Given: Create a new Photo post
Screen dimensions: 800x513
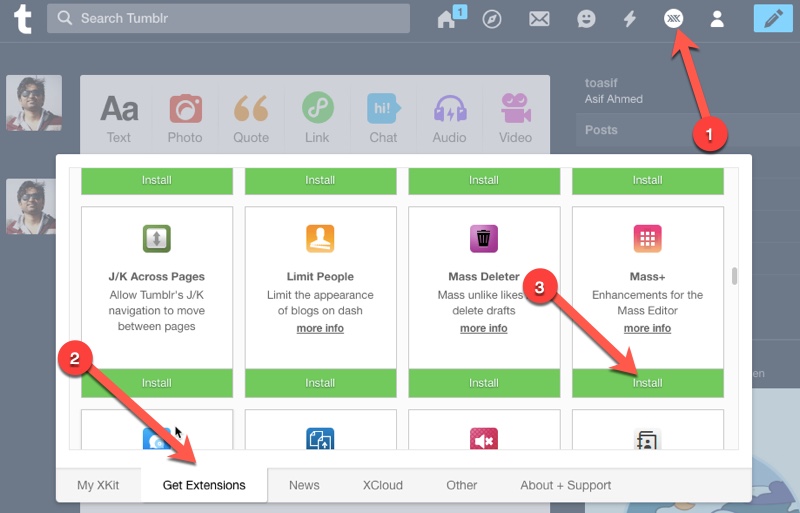Looking at the screenshot, I should (185, 119).
